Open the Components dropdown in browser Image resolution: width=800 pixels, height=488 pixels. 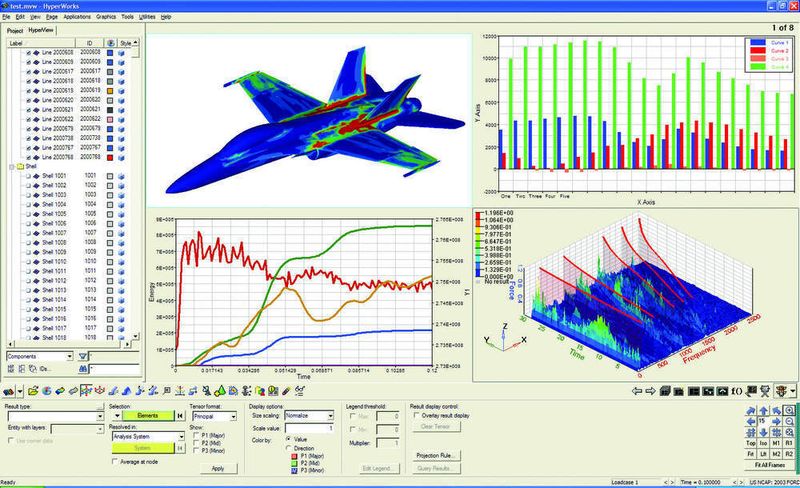(x=69, y=356)
